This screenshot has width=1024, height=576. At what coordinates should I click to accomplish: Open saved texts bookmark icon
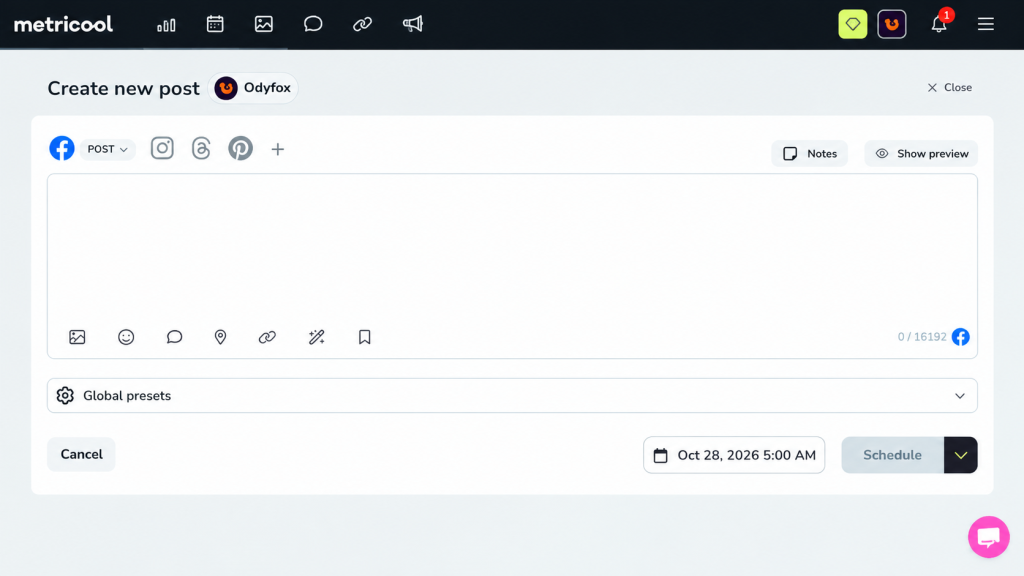click(x=364, y=337)
